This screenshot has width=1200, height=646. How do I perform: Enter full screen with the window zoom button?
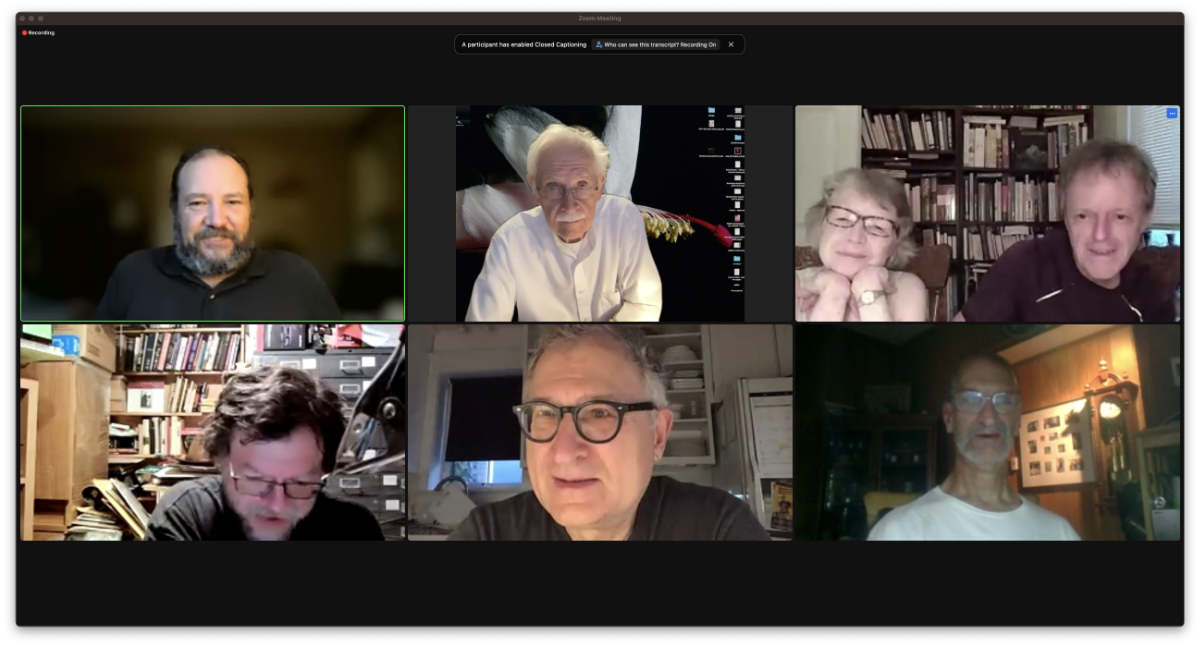pyautogui.click(x=41, y=18)
